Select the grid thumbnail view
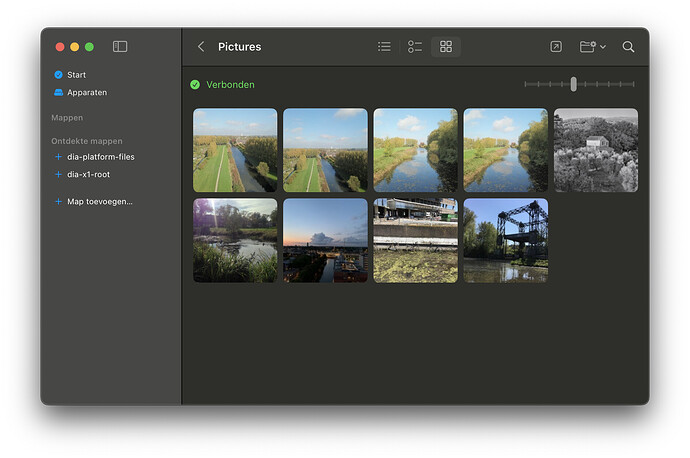 click(x=446, y=47)
